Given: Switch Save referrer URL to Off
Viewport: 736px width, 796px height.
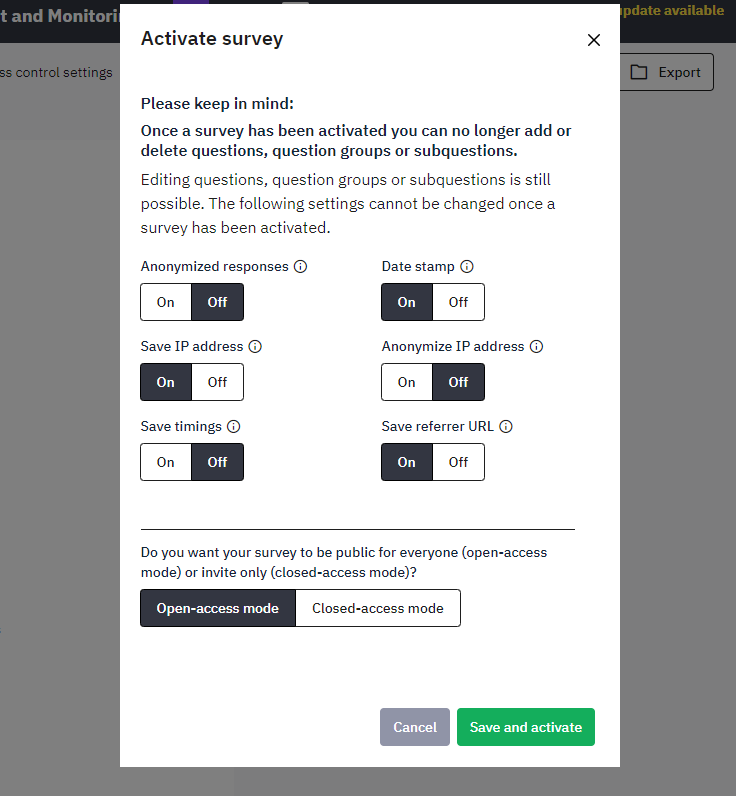Looking at the screenshot, I should coord(458,462).
